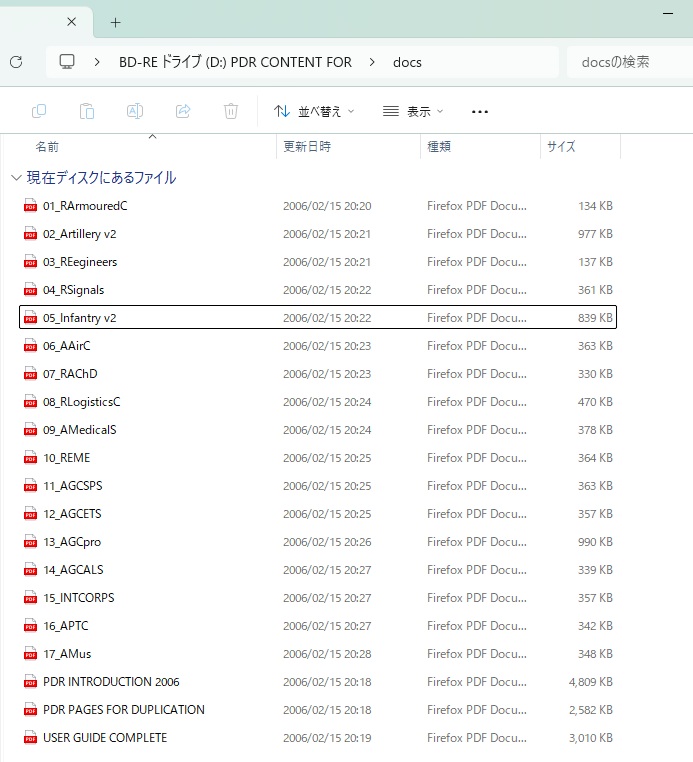Screen dimensions: 693x762
Task: Click the docsの検索 search field
Action: pos(625,62)
